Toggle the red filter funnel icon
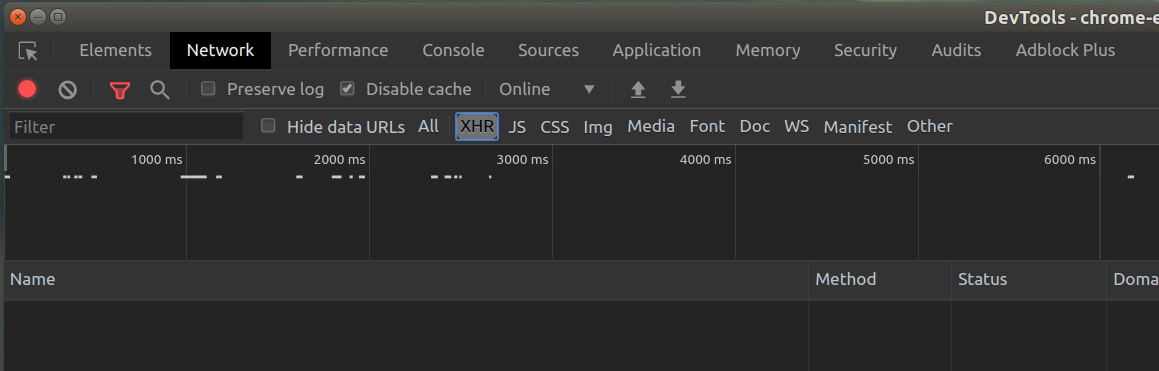Image resolution: width=1159 pixels, height=371 pixels. pos(120,90)
